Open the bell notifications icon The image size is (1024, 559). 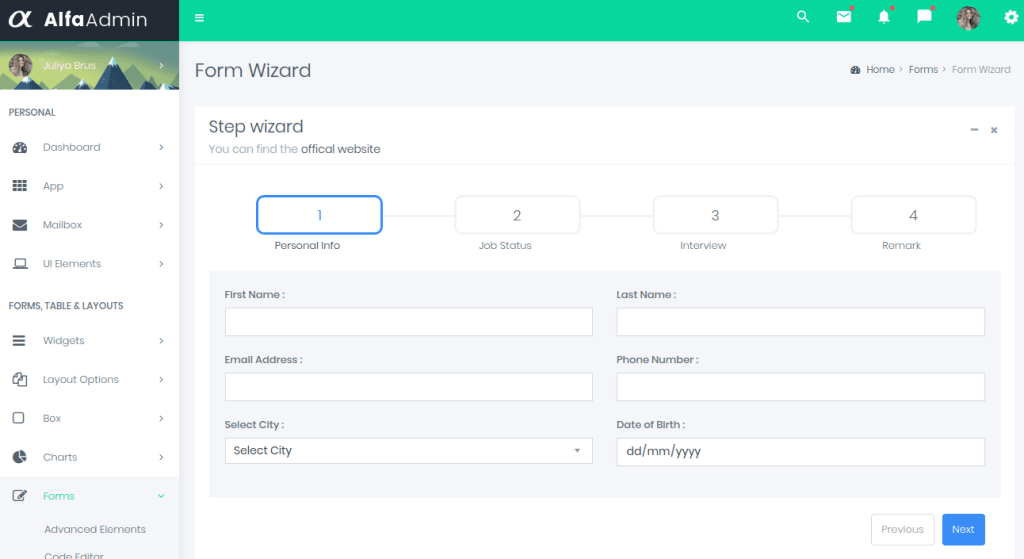[x=884, y=17]
